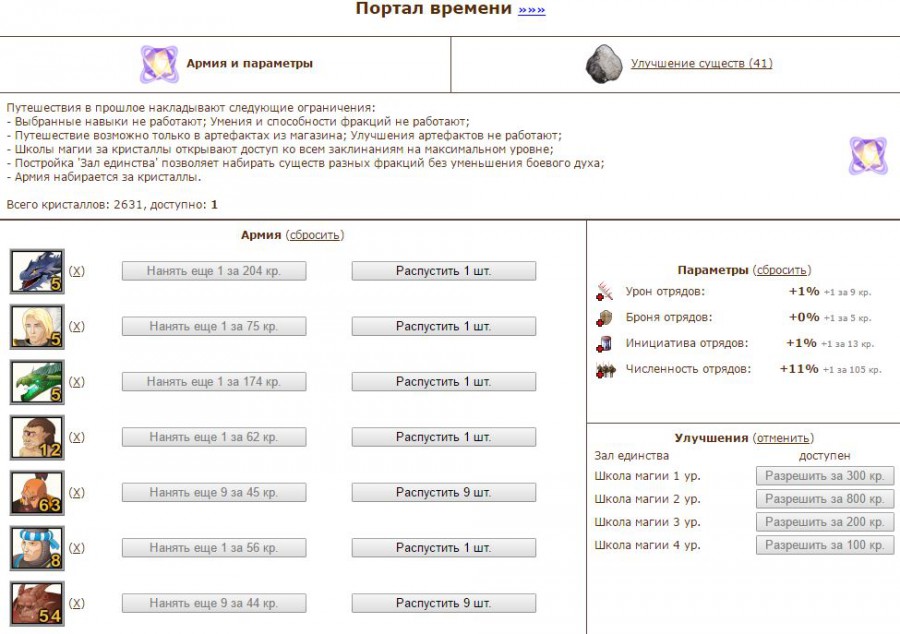Click Нанять еще 1 за 75 кр.

pos(214,326)
